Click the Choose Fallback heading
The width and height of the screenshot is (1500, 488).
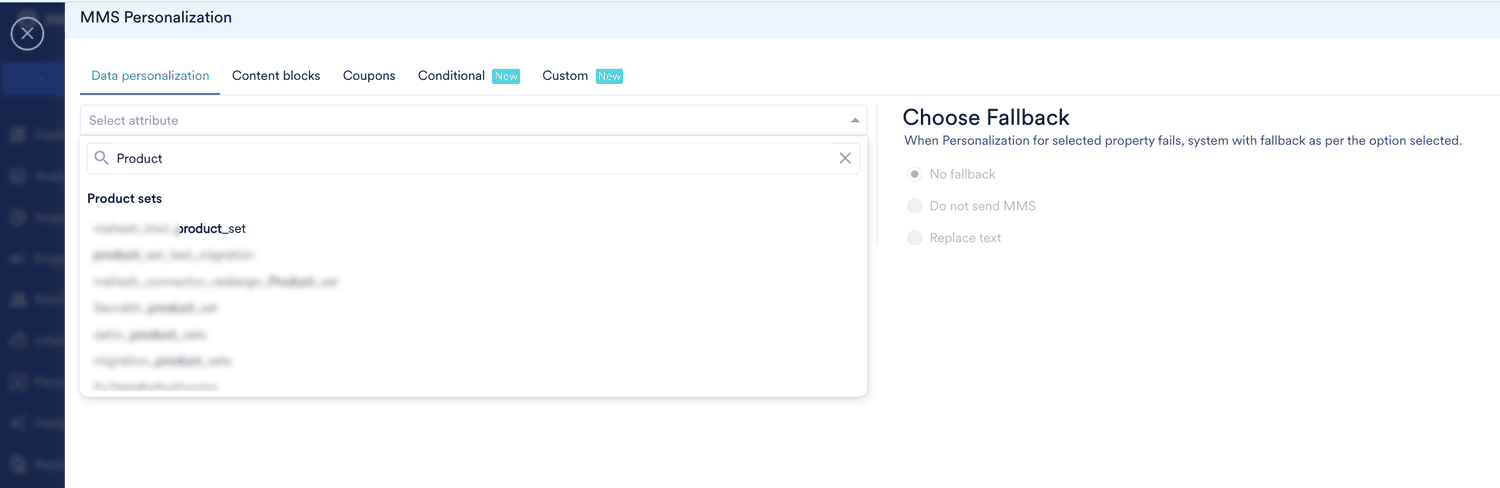click(986, 118)
